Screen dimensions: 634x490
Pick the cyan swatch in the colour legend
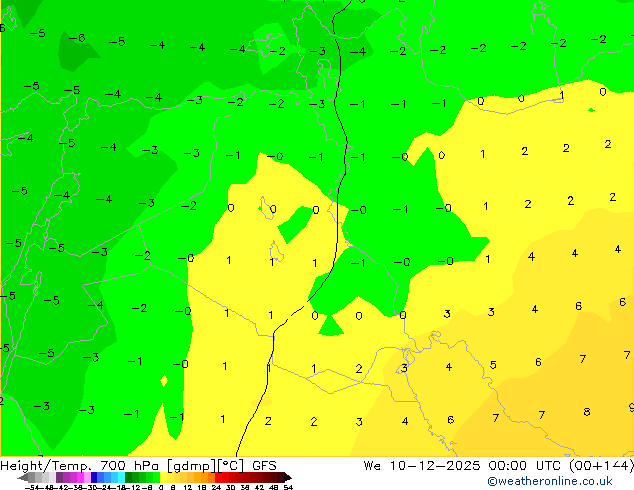coord(121,477)
